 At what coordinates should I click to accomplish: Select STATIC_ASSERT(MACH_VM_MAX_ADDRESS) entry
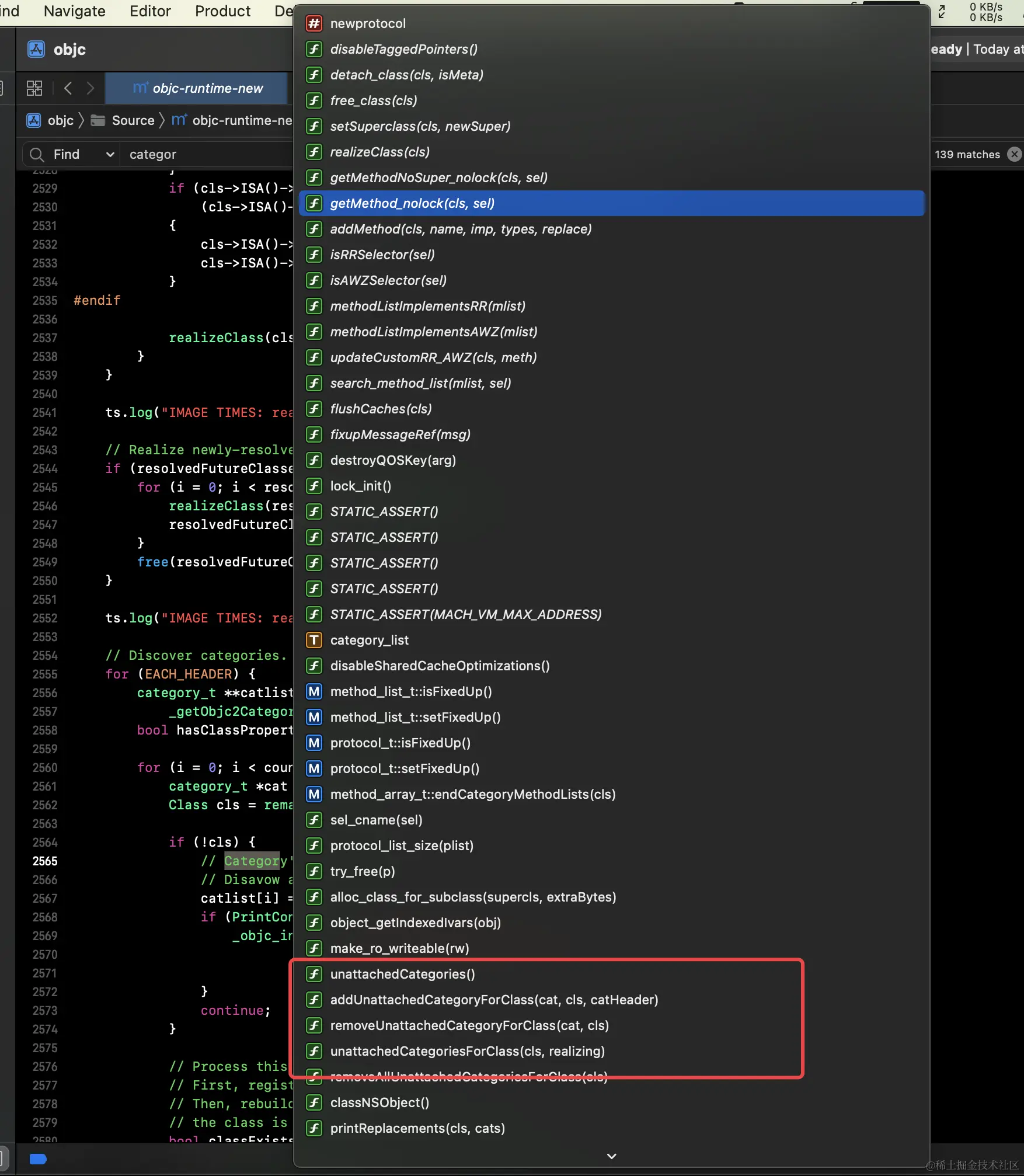612,614
